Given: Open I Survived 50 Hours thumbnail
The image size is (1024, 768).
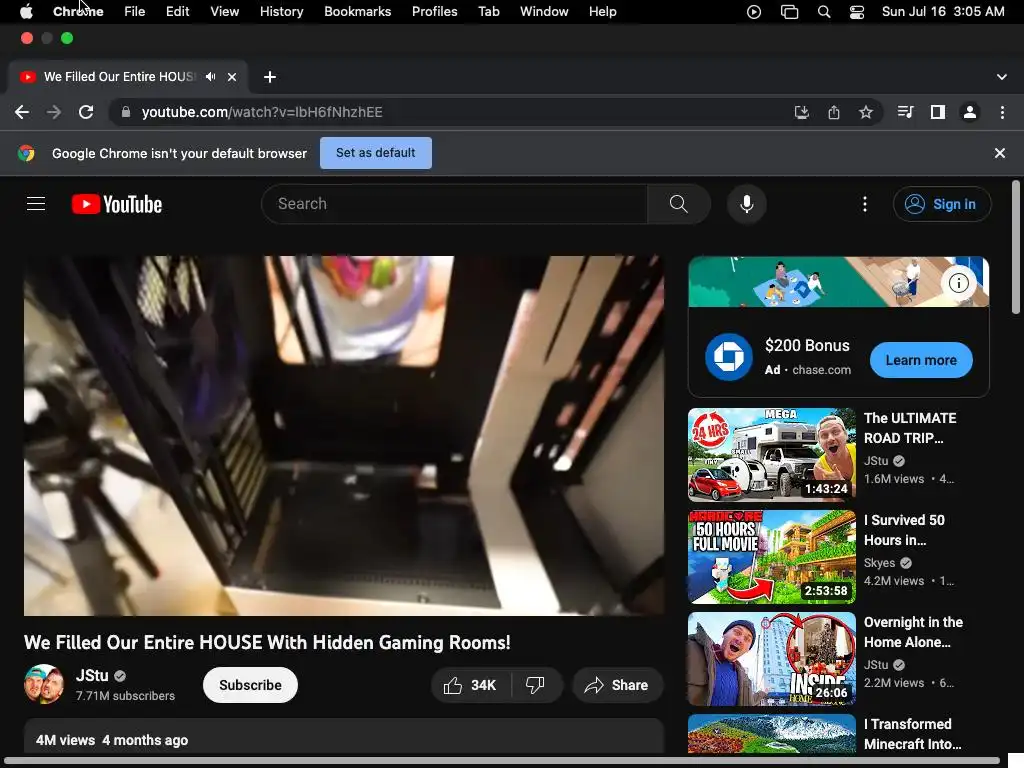Looking at the screenshot, I should tap(771, 556).
